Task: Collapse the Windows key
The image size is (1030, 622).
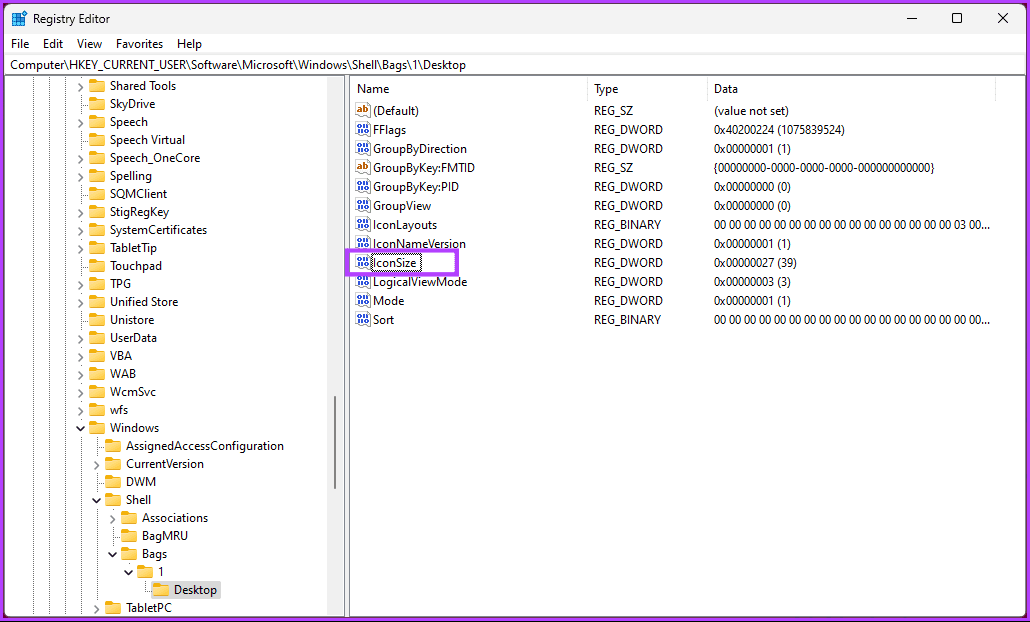Action: pos(81,428)
